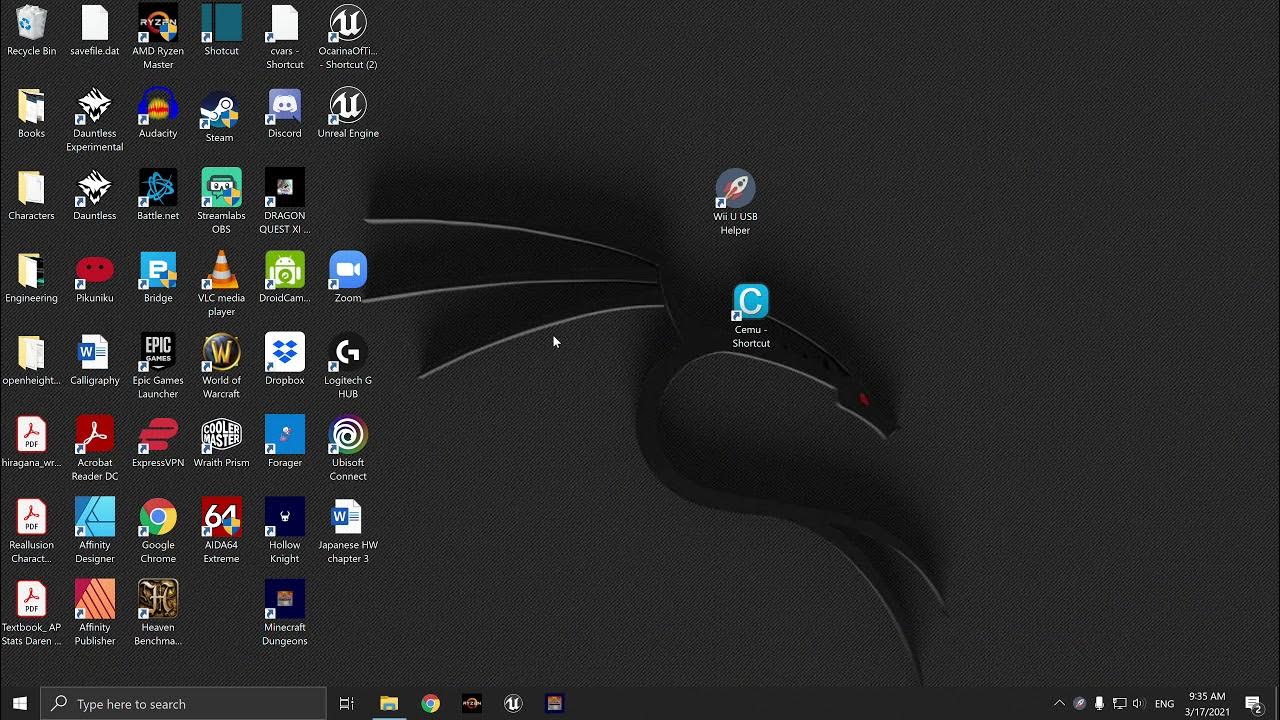Select the Minecraft Dungeons icon
This screenshot has height=720, width=1280.
285,614
